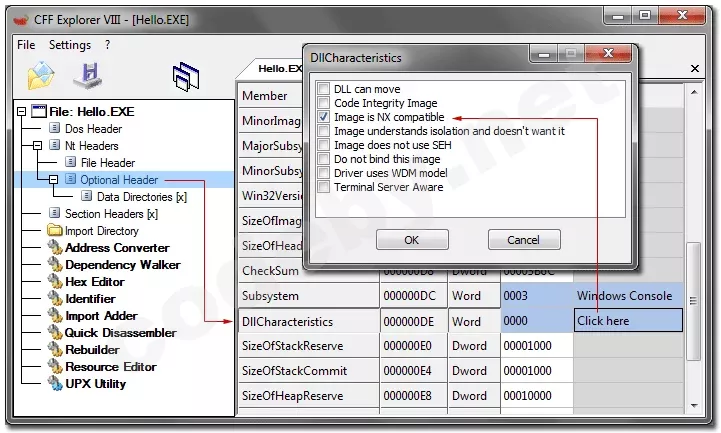Select File Header in the tree
The width and height of the screenshot is (721, 433).
(108, 162)
